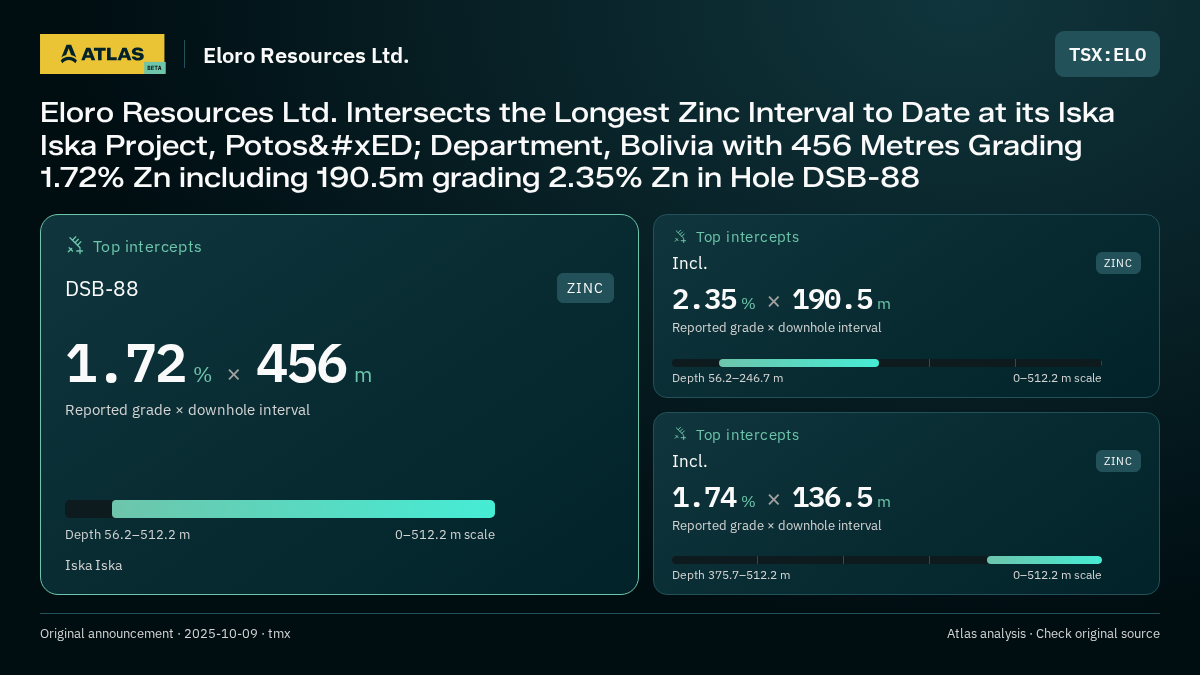Click 'Depth 56.2–246.7 m' label
The image size is (1200, 675).
point(727,378)
